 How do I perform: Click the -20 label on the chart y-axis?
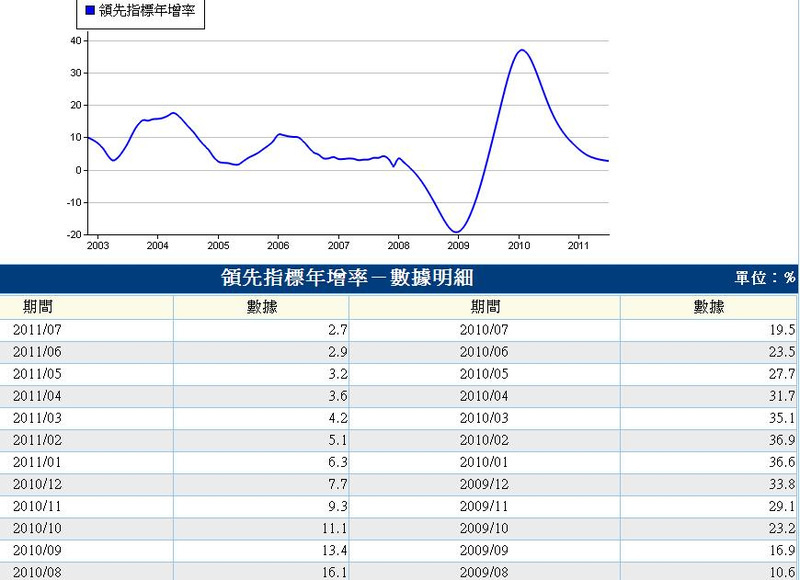[x=74, y=235]
